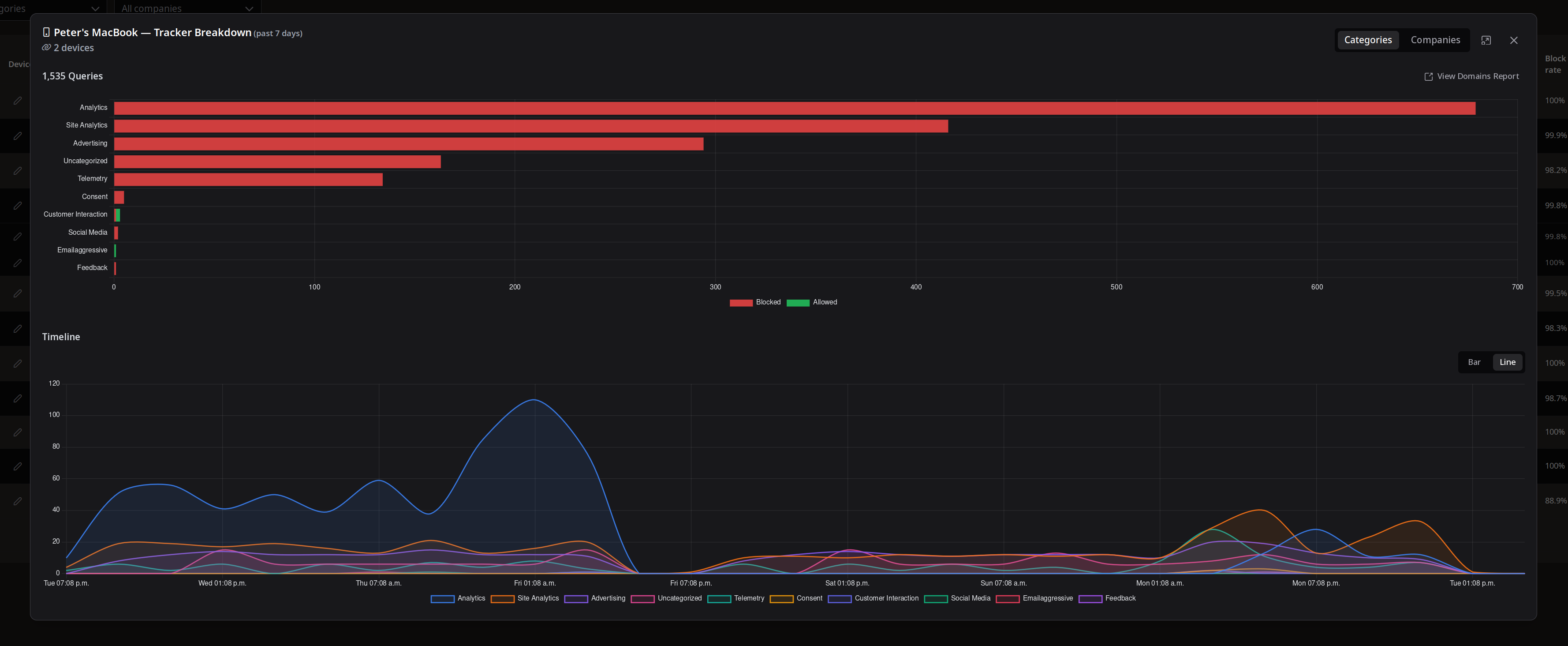1568x646 pixels.
Task: Click the Social Media legend color box
Action: point(936,599)
